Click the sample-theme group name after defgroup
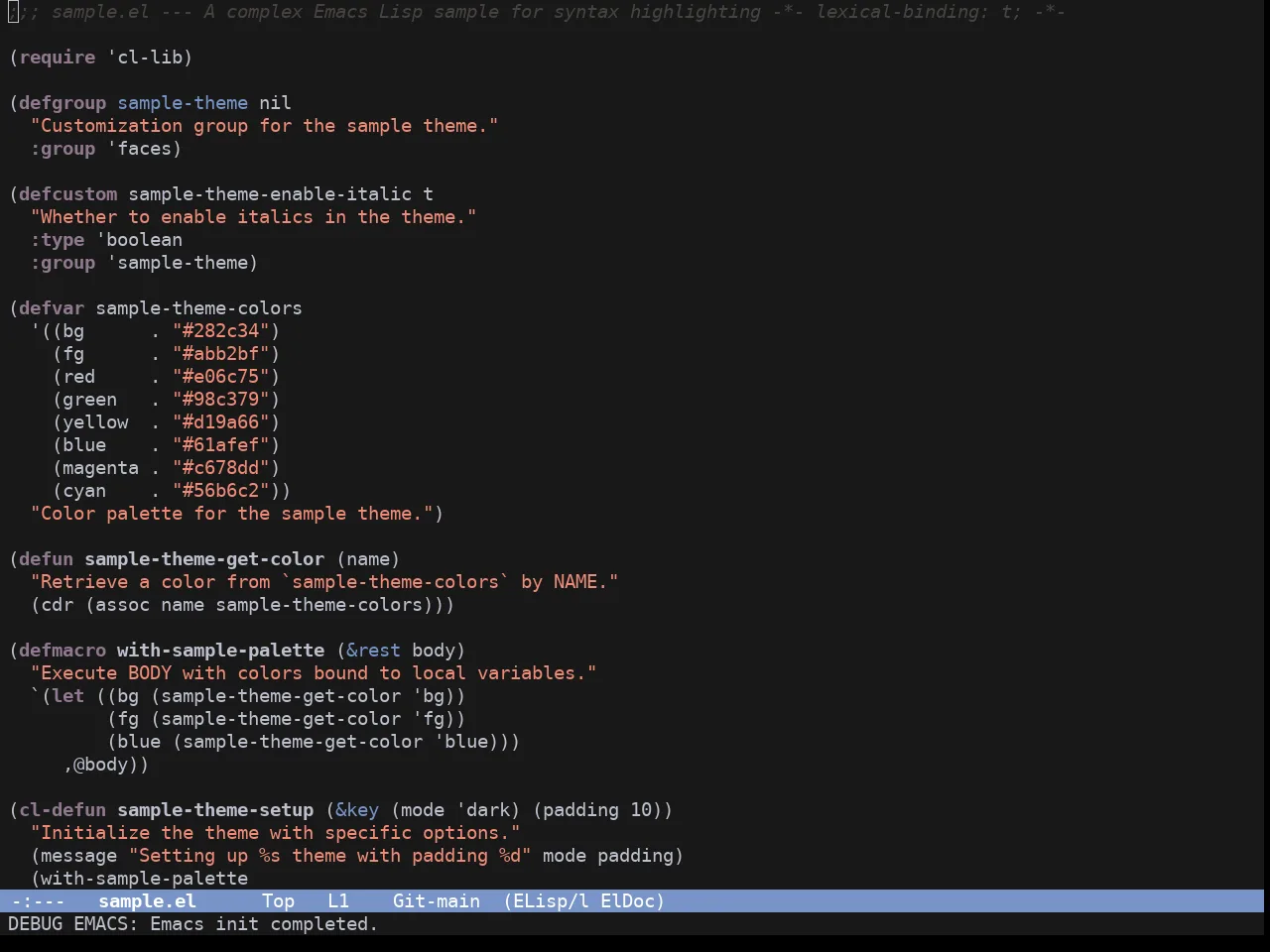The height and width of the screenshot is (952, 1270). point(183,103)
